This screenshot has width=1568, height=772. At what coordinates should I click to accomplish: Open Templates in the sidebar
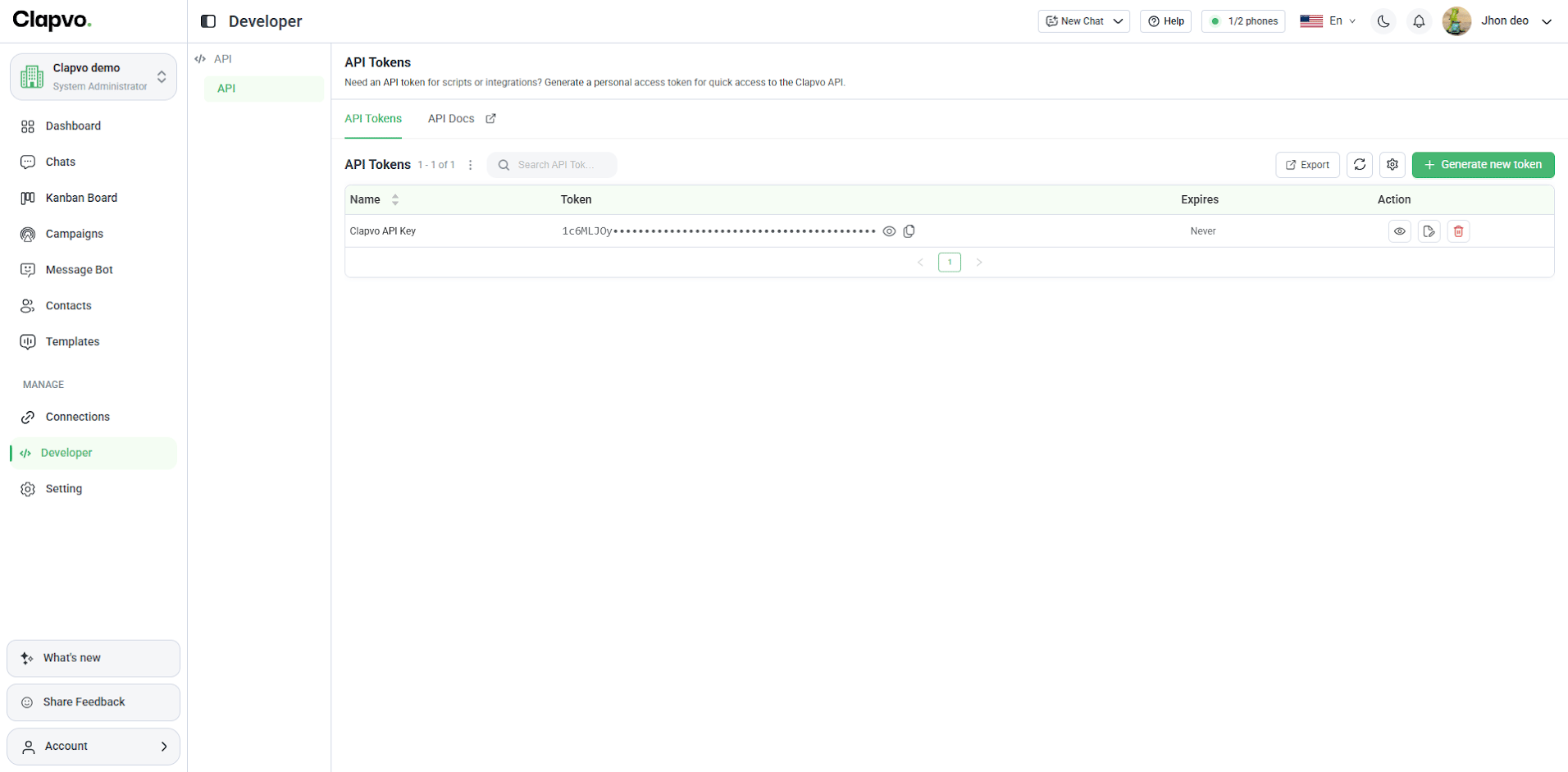(93, 342)
